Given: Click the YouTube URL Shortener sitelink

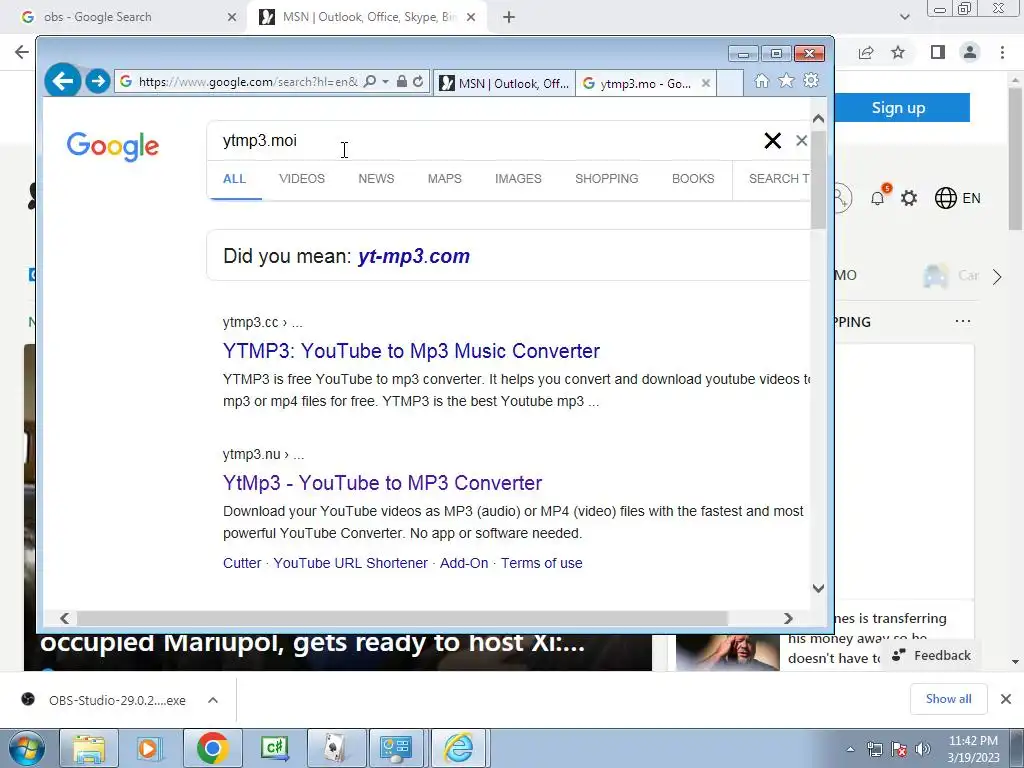Looking at the screenshot, I should (350, 563).
